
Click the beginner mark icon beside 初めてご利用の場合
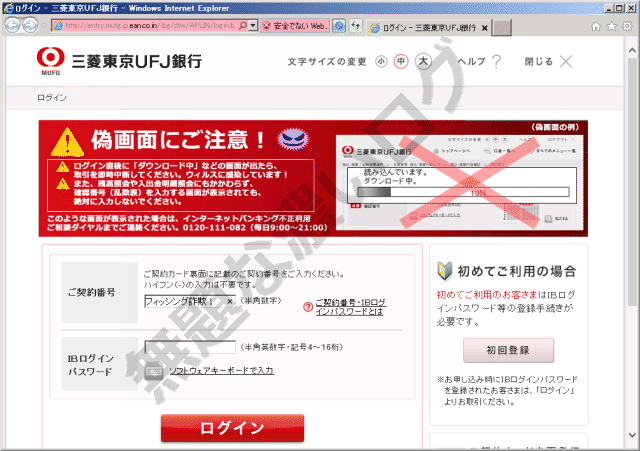click(445, 271)
